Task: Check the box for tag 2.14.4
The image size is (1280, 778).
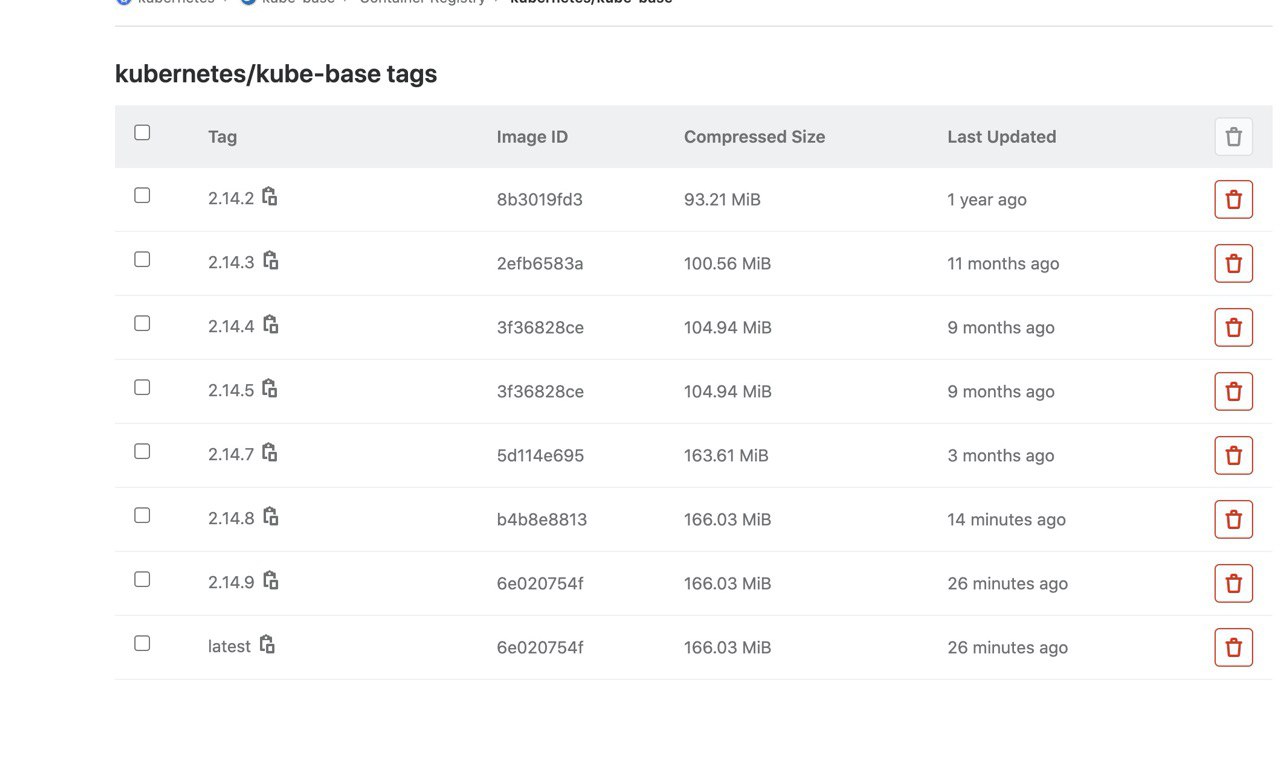Action: click(x=142, y=324)
